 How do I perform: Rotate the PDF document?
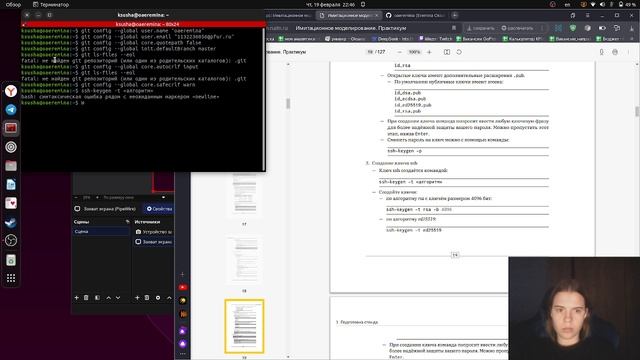point(459,52)
